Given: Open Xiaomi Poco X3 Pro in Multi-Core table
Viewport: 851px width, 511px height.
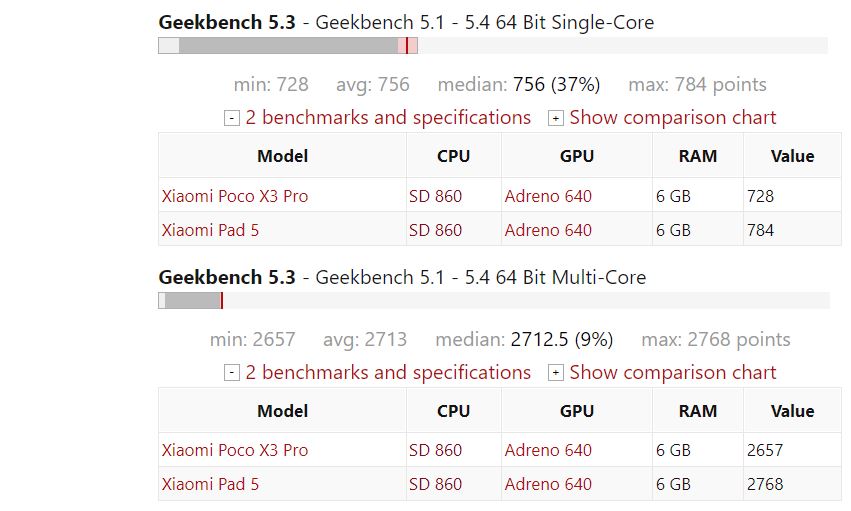Looking at the screenshot, I should pyautogui.click(x=234, y=450).
